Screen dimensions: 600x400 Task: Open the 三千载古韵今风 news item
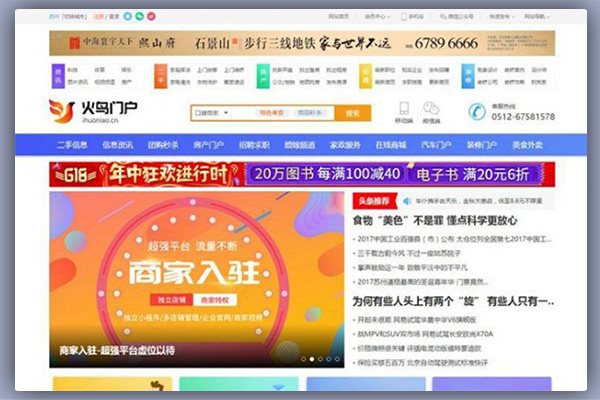(409, 253)
